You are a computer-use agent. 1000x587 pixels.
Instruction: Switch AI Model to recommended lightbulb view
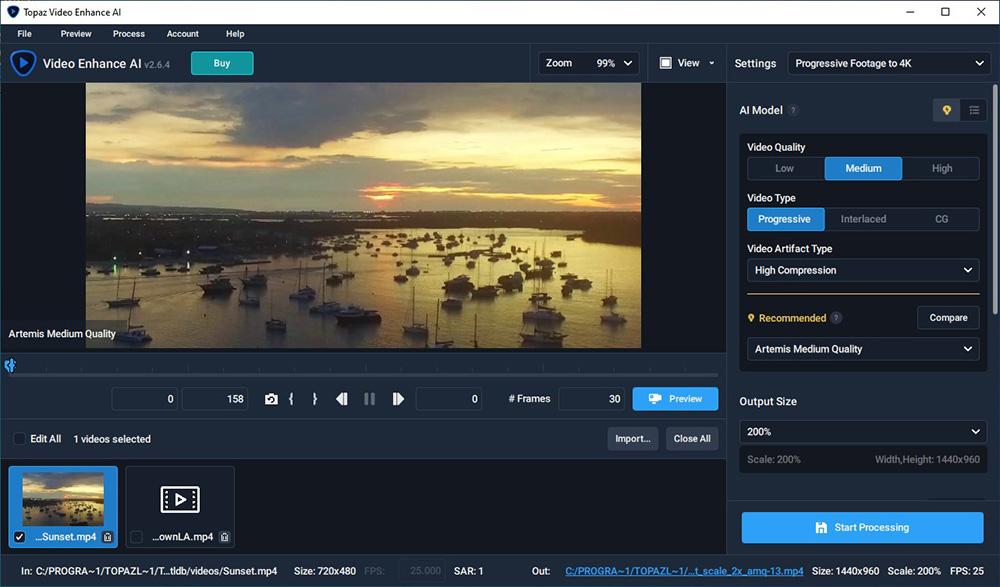[945, 110]
